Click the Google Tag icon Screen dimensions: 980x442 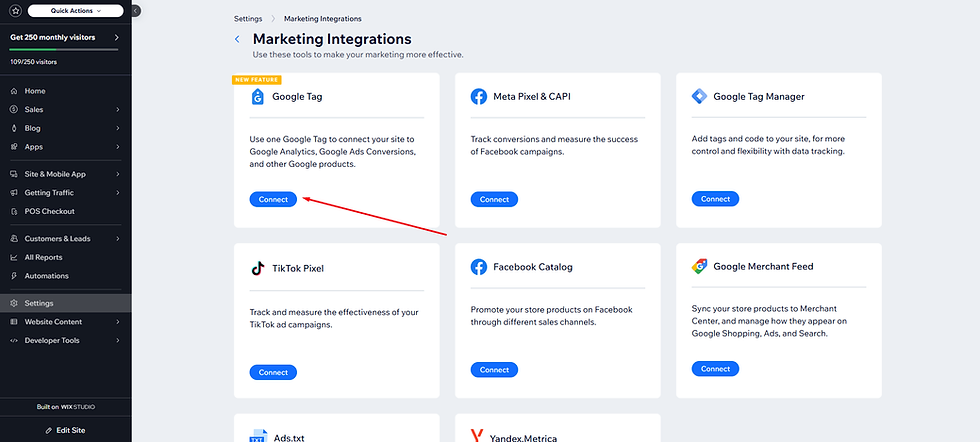pyautogui.click(x=258, y=96)
